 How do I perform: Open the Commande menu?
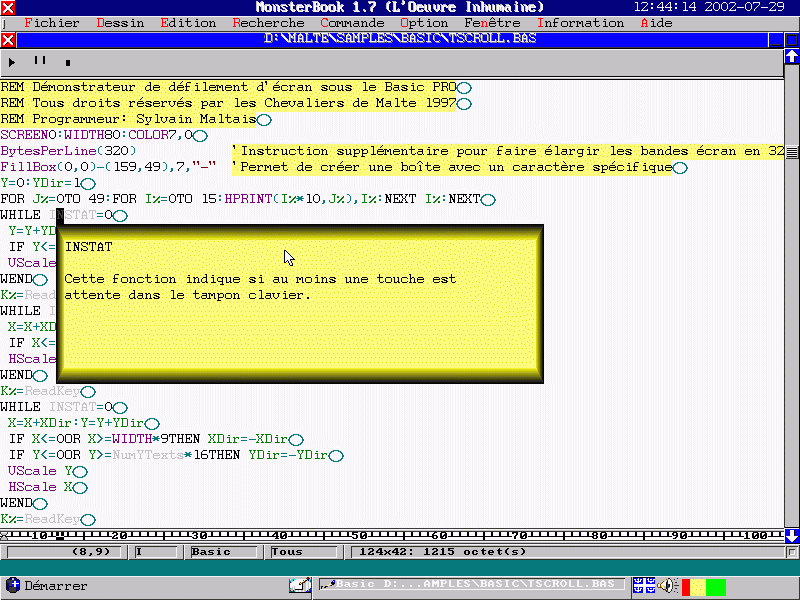point(352,23)
